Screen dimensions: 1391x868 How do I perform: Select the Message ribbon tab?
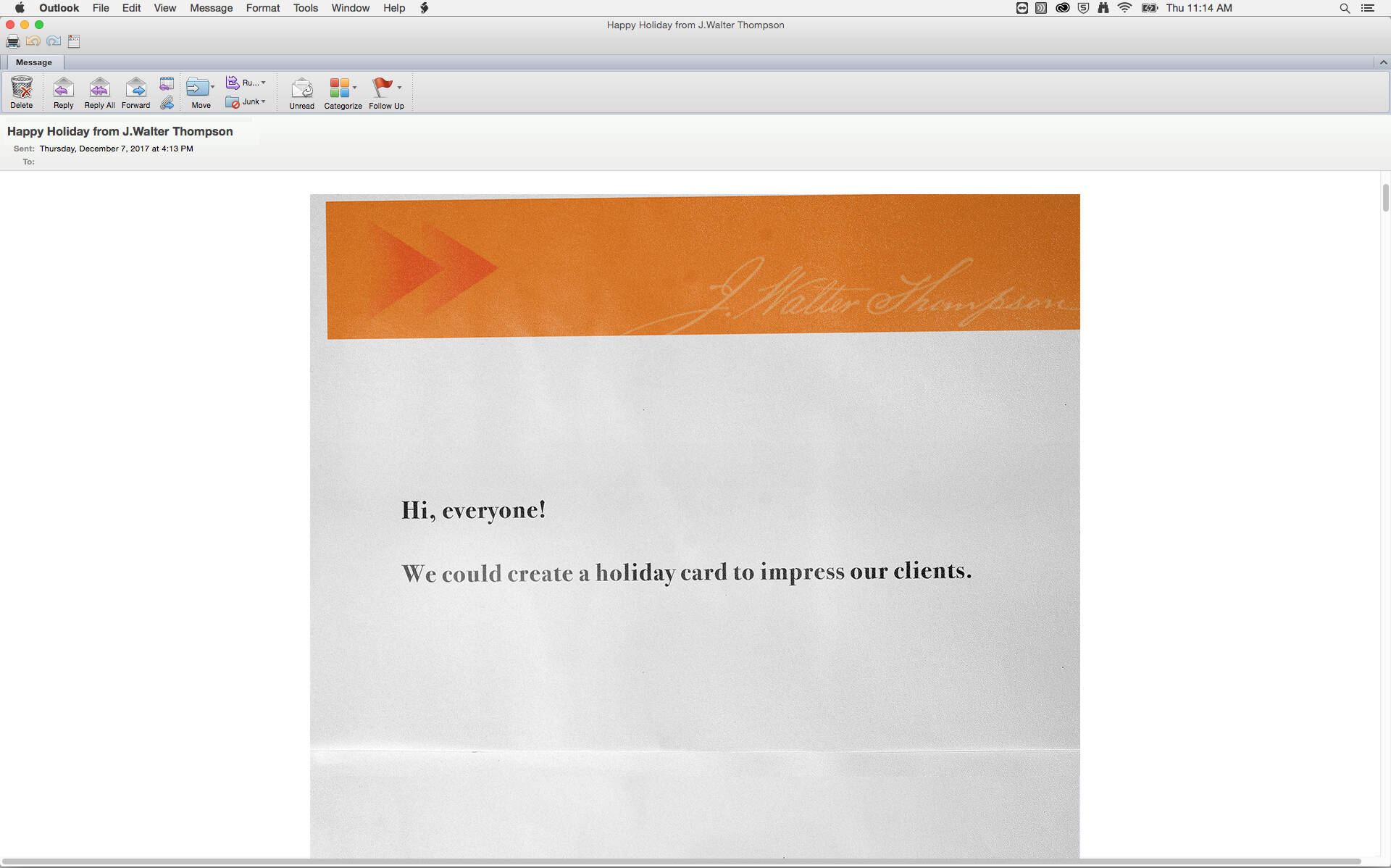tap(33, 62)
